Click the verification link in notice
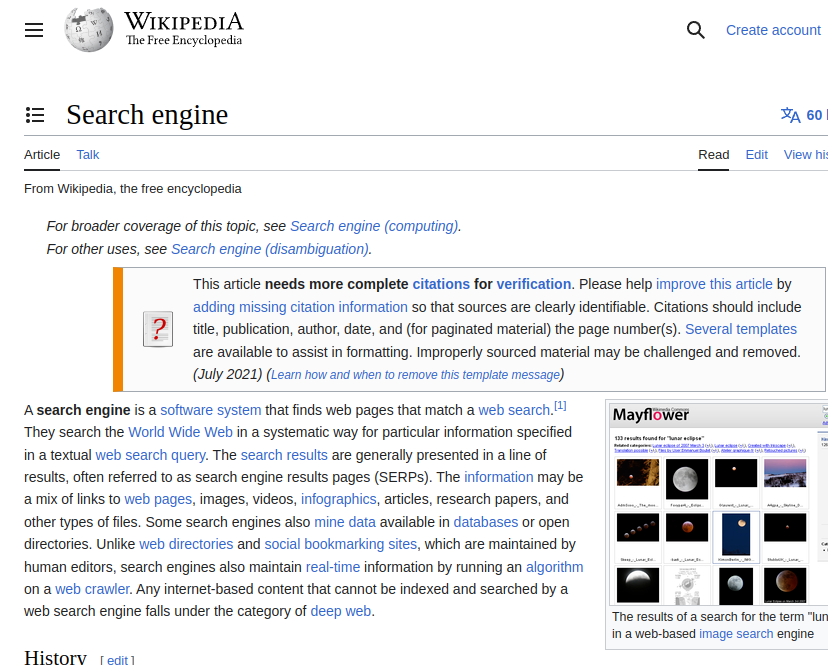 click(533, 284)
